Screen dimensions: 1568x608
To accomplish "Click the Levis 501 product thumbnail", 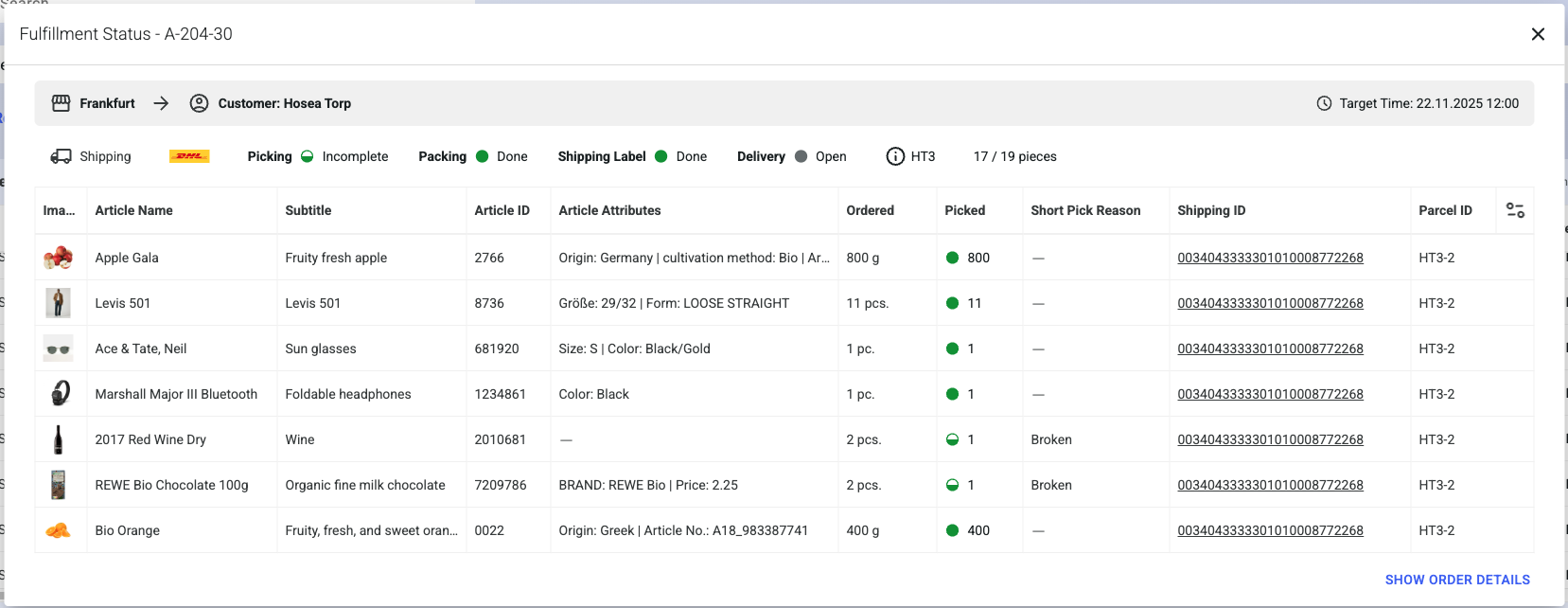I will [59, 303].
